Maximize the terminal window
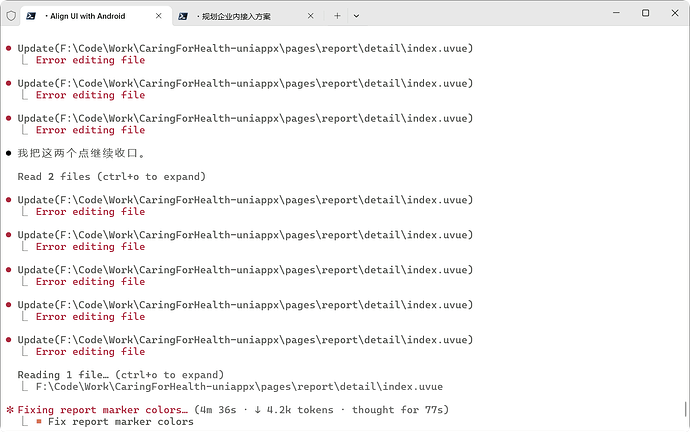Screen dimensions: 690x432 646,13
